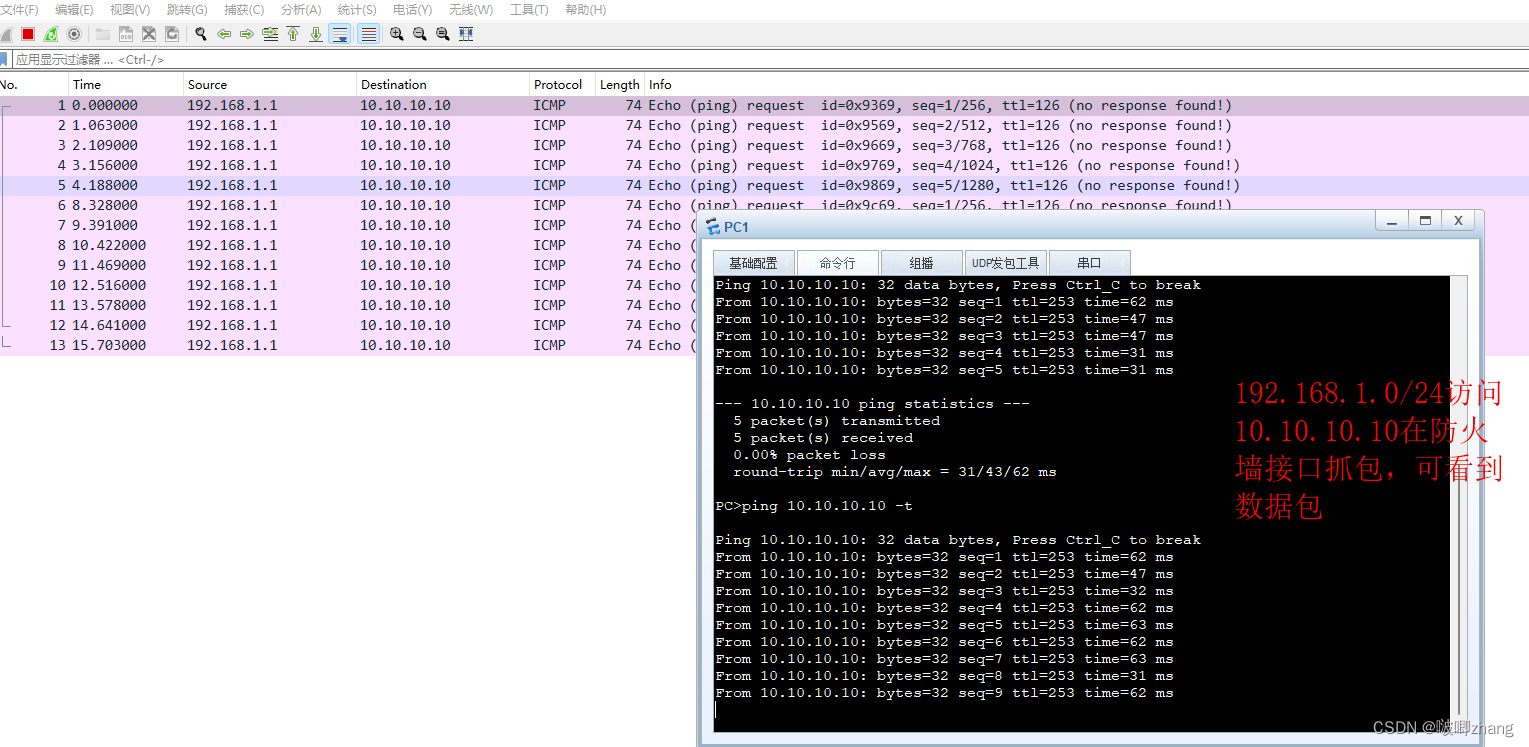The height and width of the screenshot is (747, 1529).
Task: Switch to UDP发包工具 tab in PC1
Action: coord(1005,263)
